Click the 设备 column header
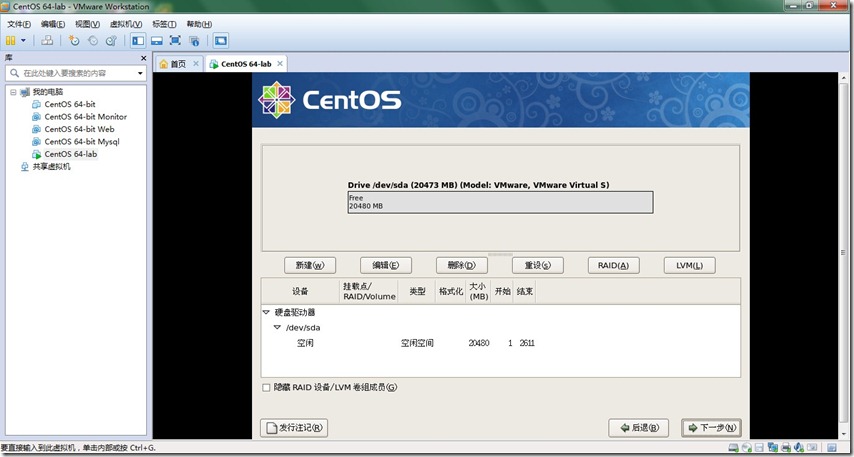This screenshot has height=457, width=854. [x=300, y=291]
